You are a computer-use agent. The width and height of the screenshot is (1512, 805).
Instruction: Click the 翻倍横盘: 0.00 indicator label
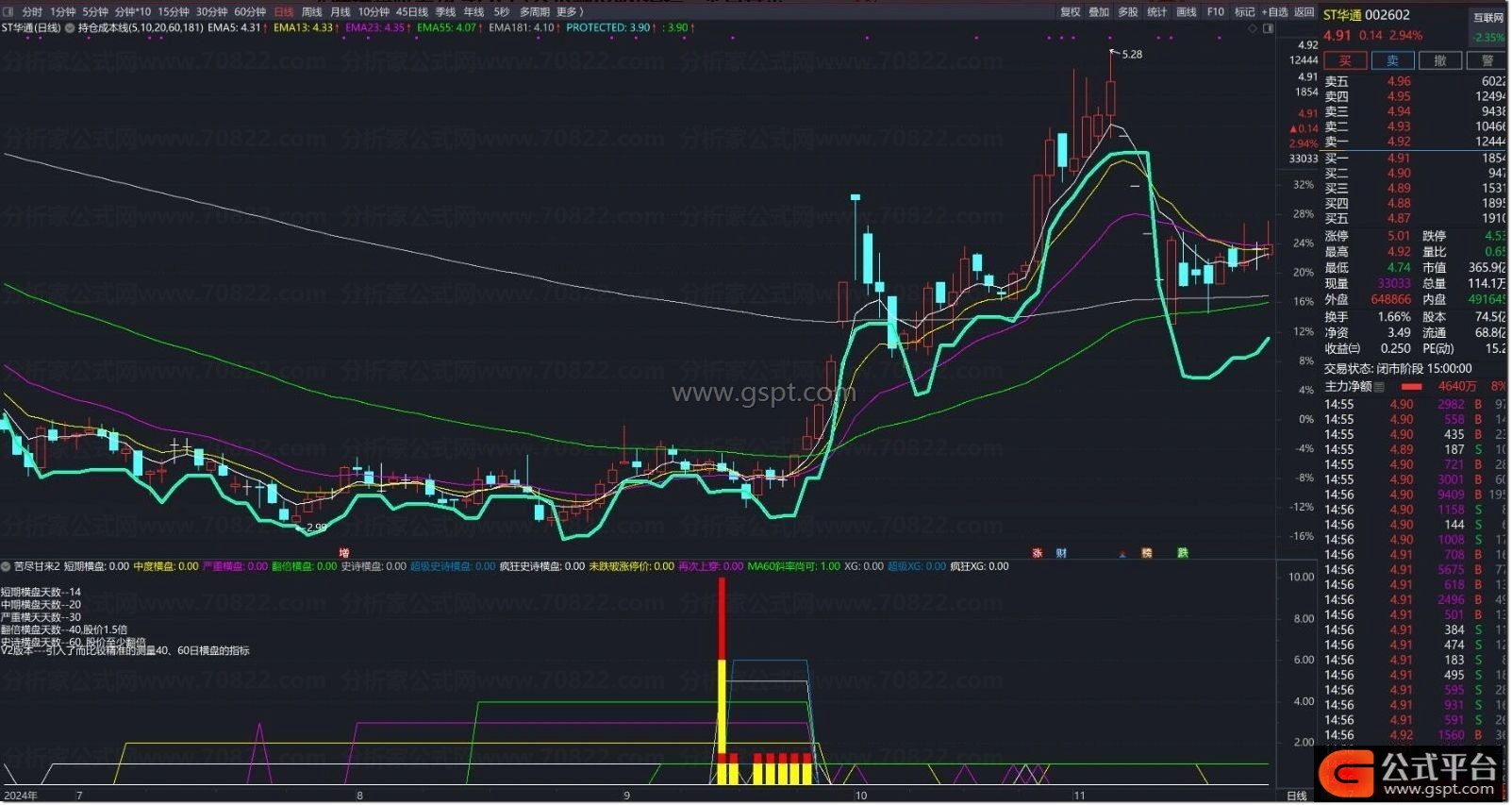pos(304,567)
